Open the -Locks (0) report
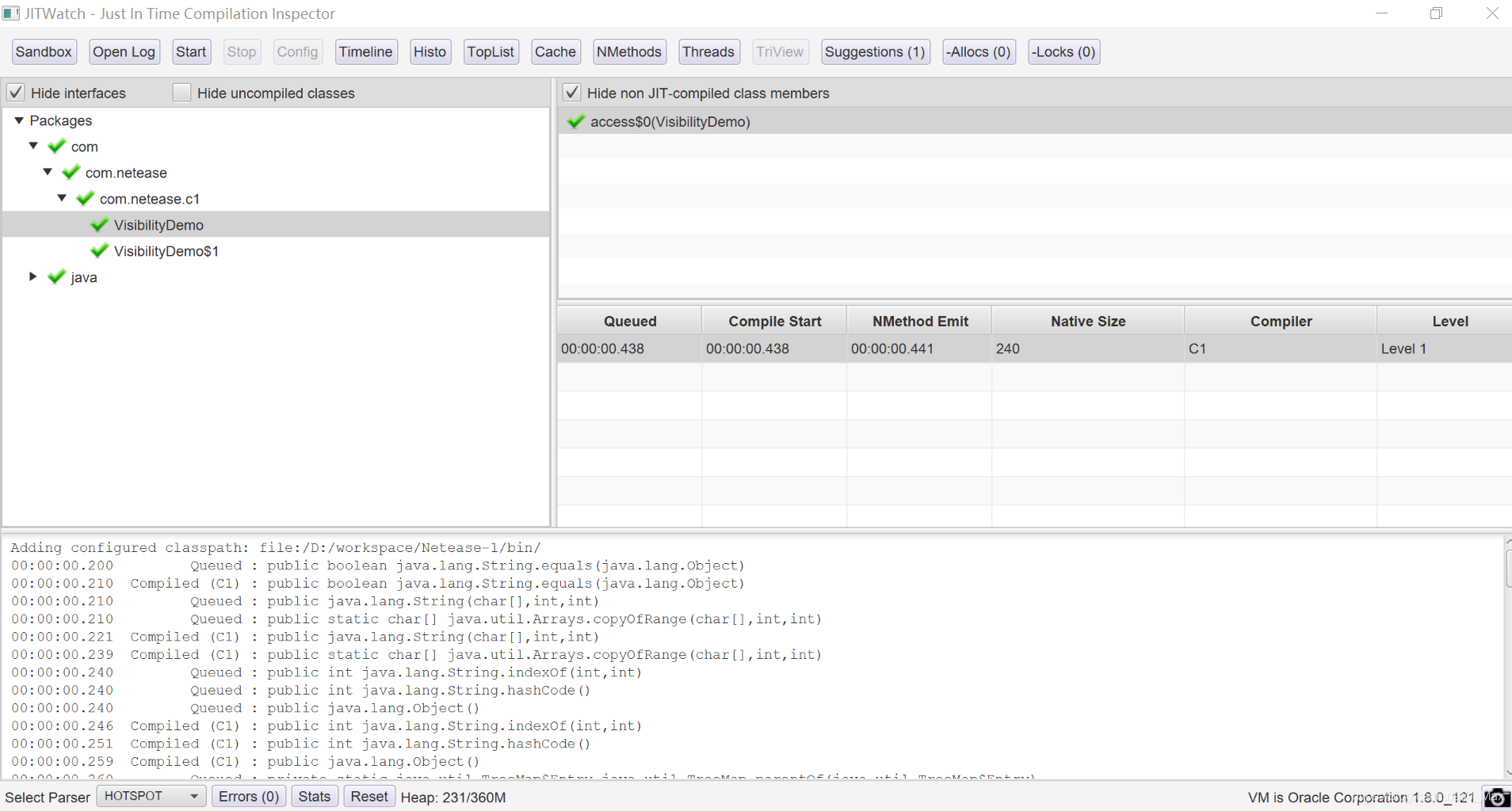This screenshot has height=811, width=1512. click(1063, 52)
